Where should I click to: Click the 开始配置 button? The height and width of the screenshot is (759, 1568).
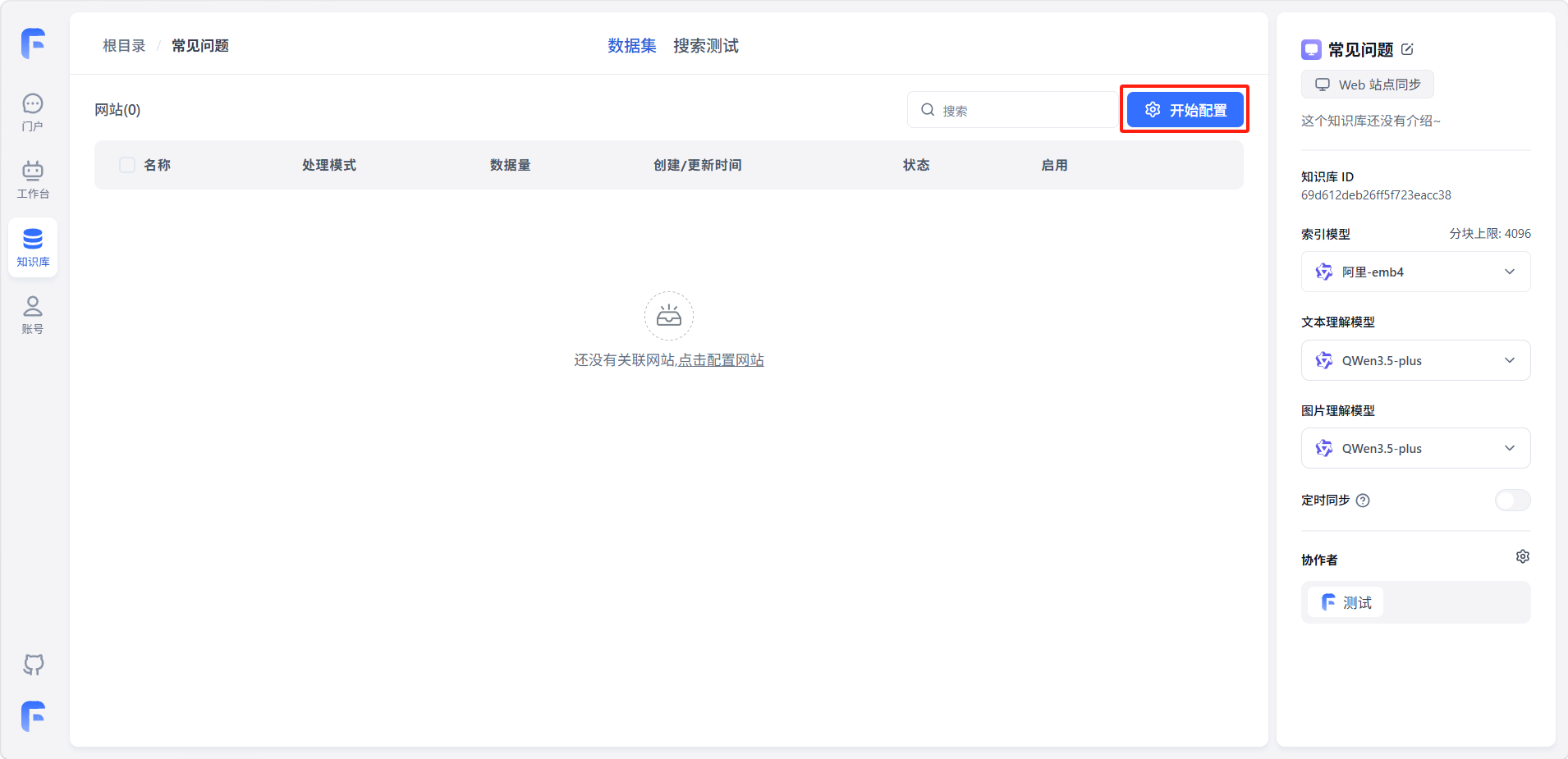coord(1185,110)
